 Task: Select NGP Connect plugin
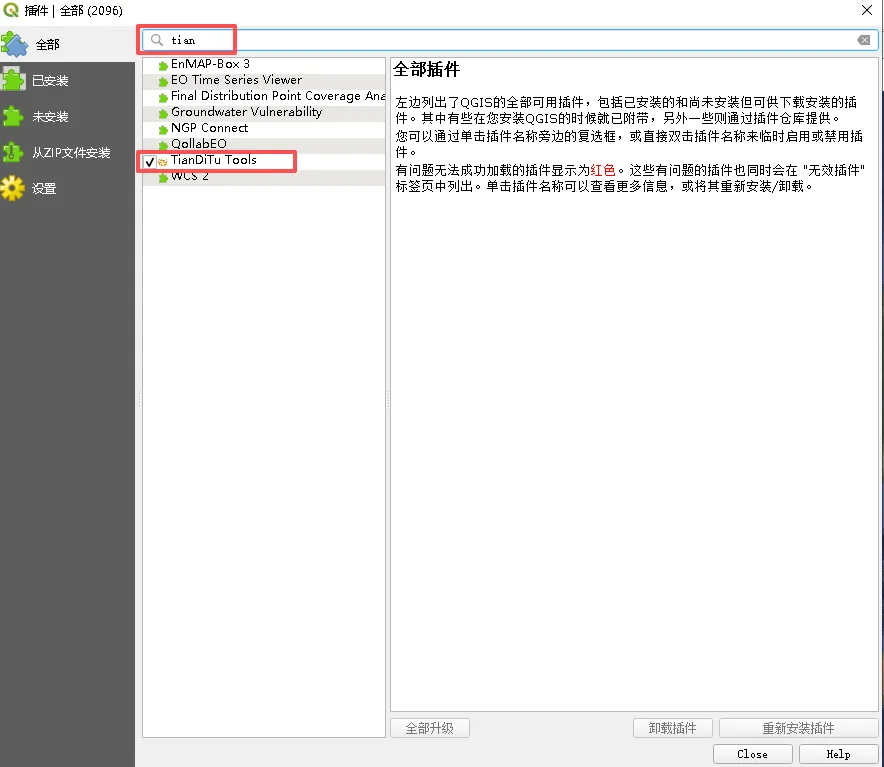click(x=264, y=128)
